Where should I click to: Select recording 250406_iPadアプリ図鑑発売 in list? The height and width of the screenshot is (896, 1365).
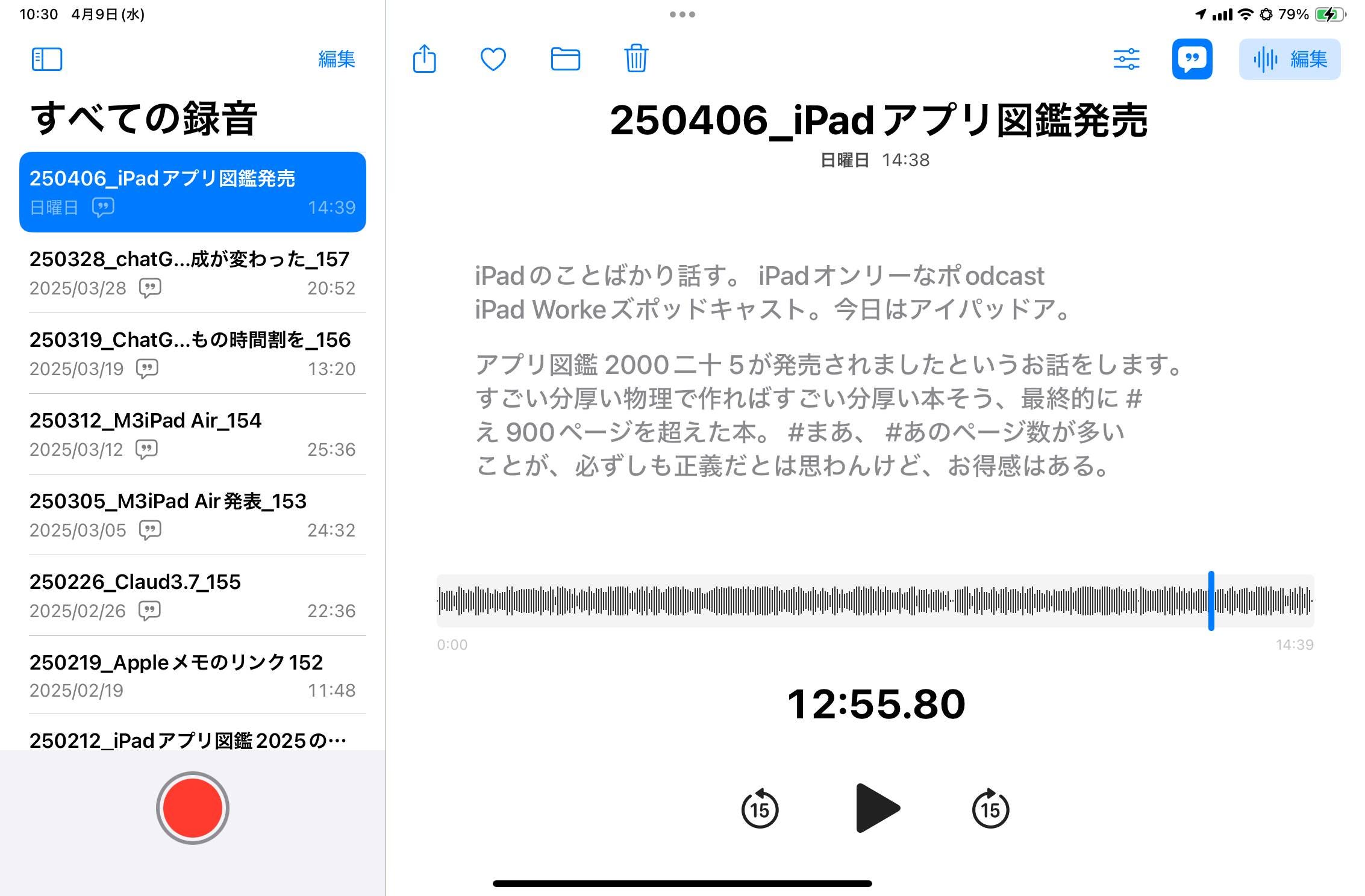pos(192,192)
